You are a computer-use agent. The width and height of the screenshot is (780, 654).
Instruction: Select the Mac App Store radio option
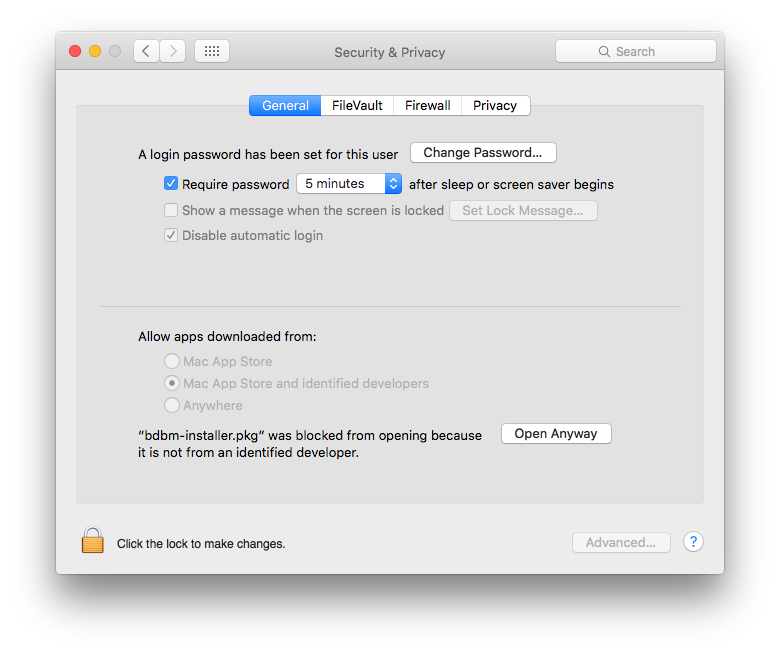coord(172,361)
